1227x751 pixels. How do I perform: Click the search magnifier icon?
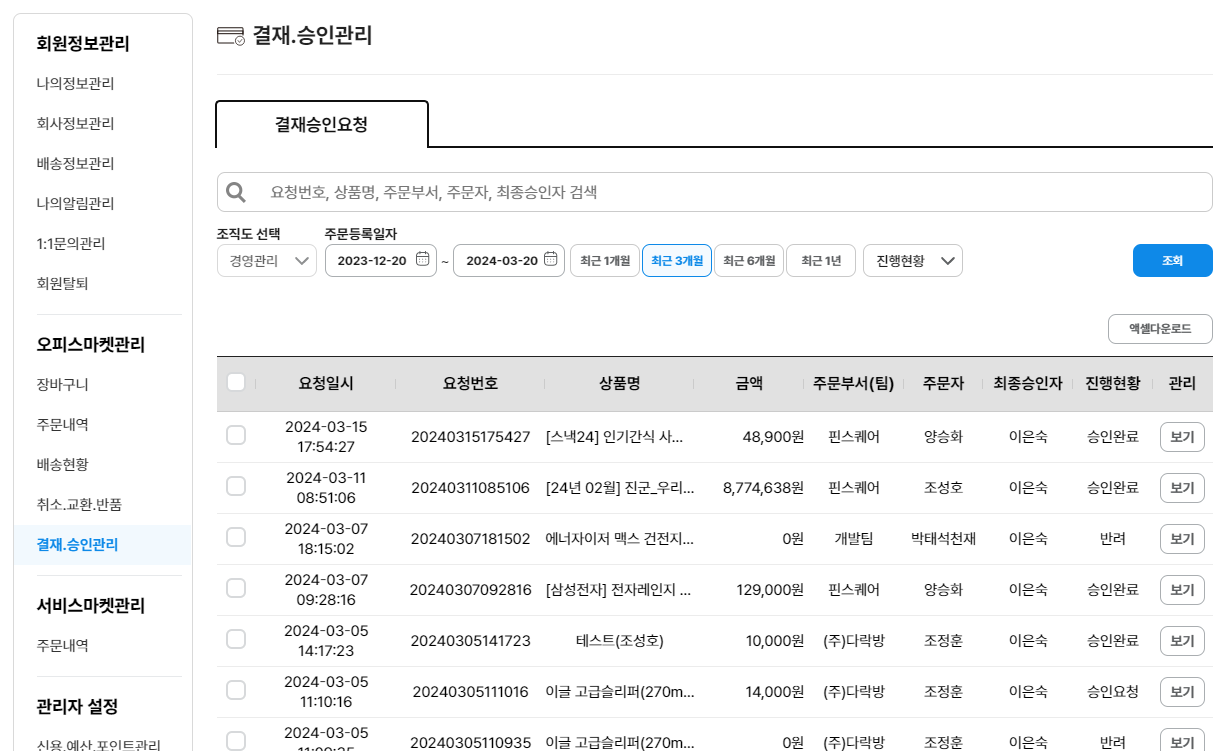tap(236, 192)
